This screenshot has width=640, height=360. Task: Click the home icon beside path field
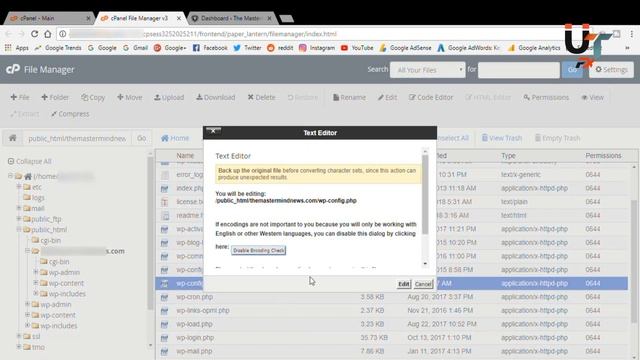(x=13, y=138)
